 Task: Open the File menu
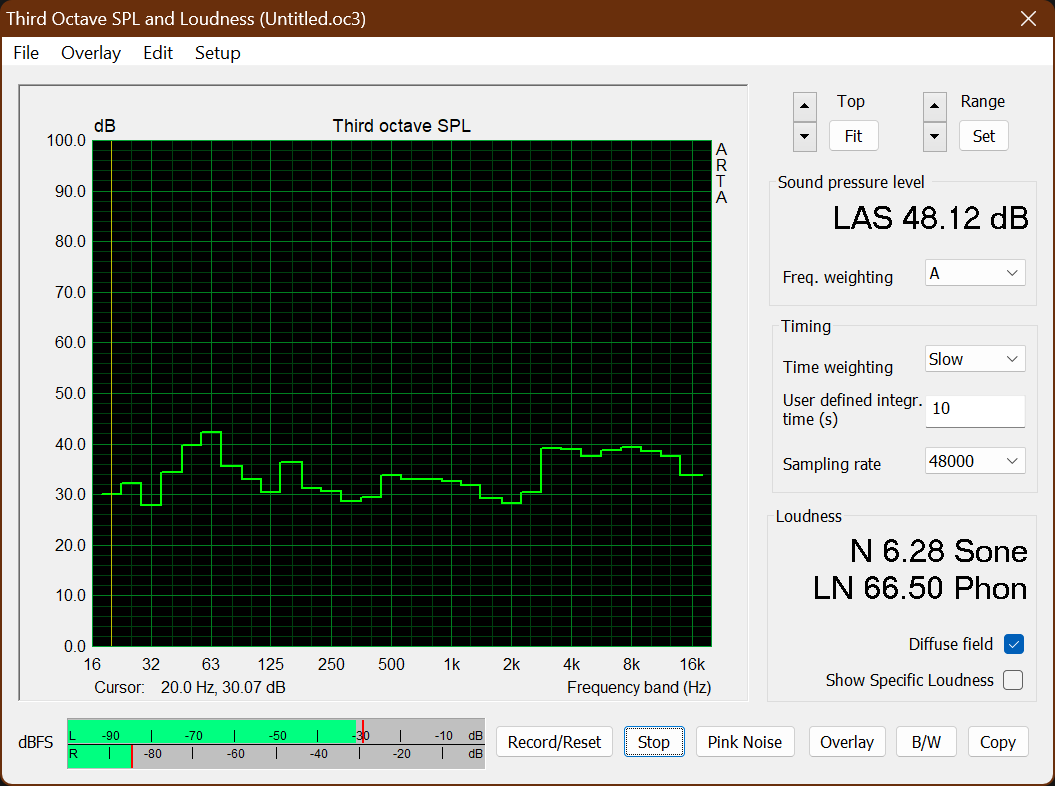pos(26,52)
